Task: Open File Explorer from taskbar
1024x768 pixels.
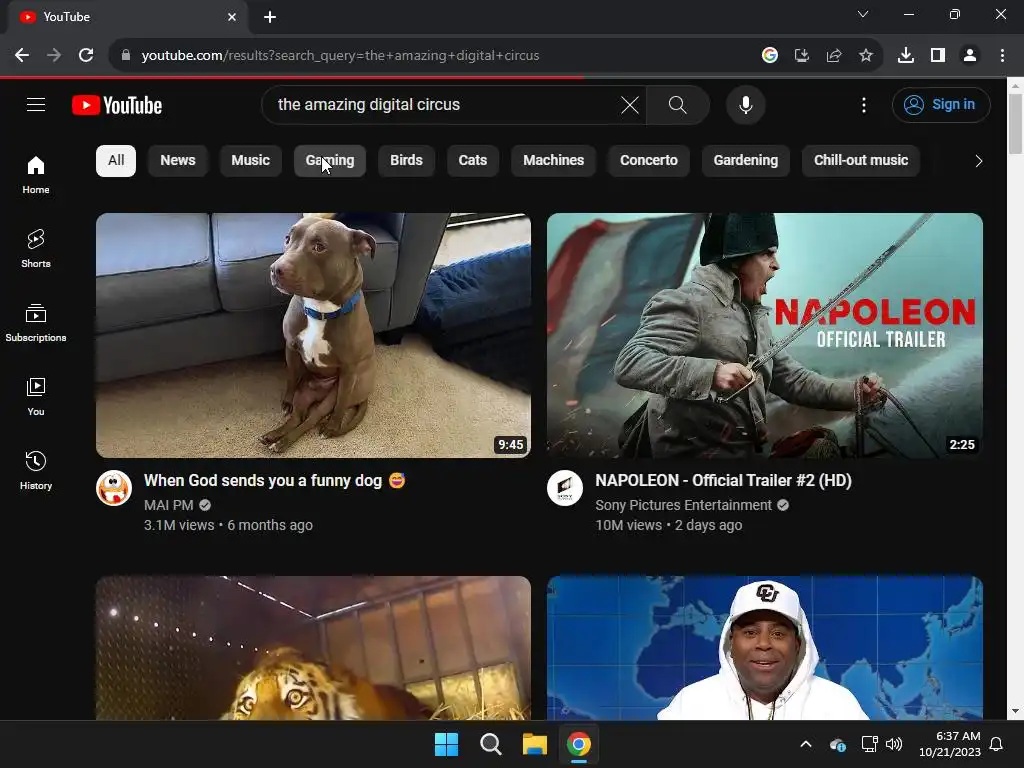Action: 535,744
